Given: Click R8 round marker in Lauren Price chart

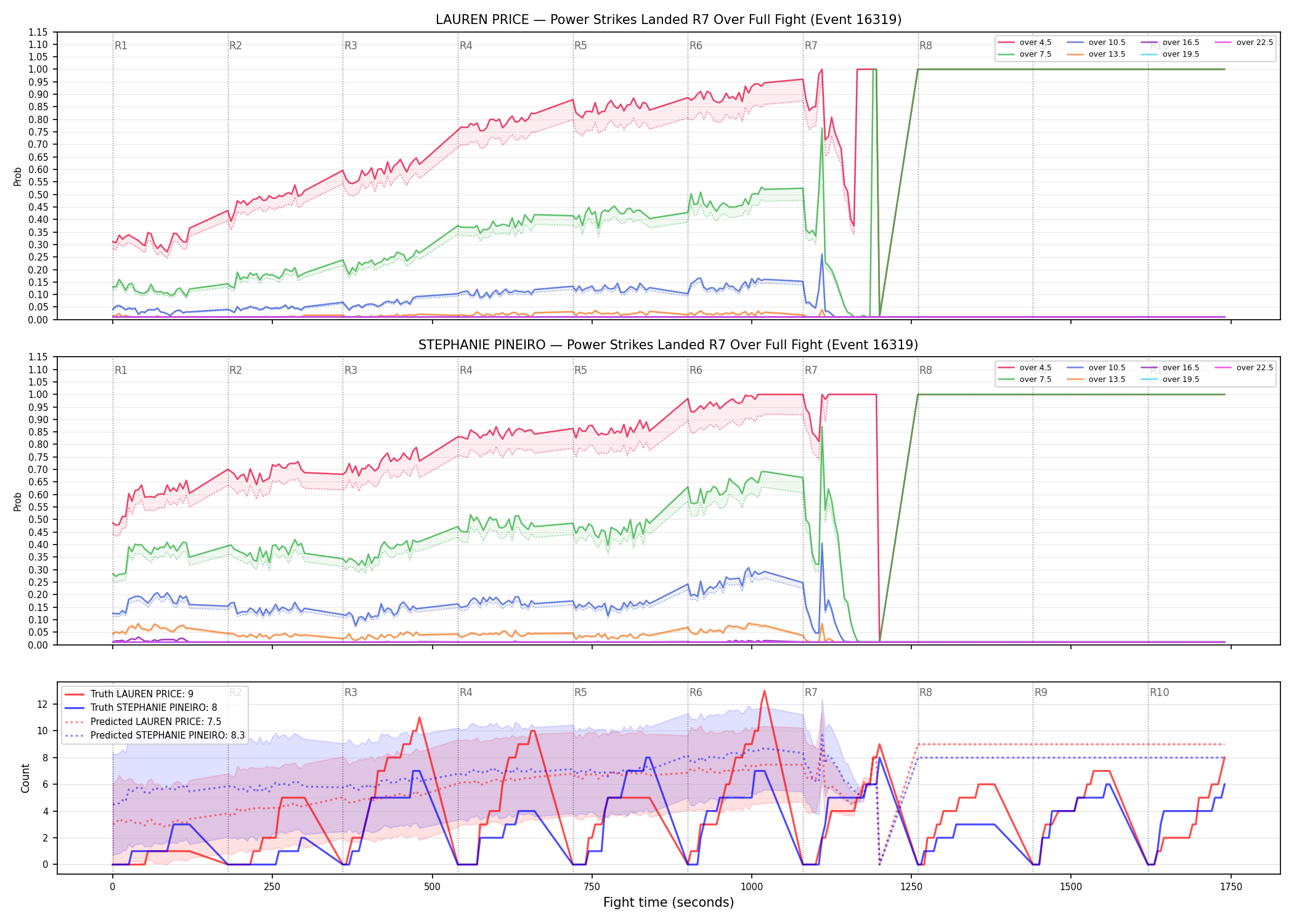Looking at the screenshot, I should point(926,46).
